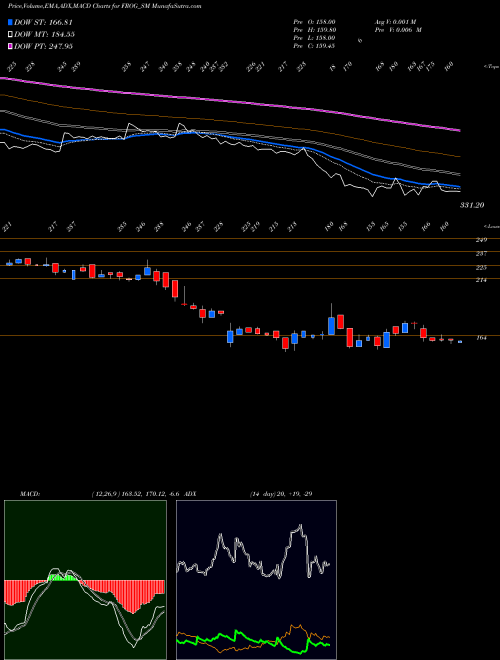Click the MACD panel heading
The height and width of the screenshot is (660, 500).
(29, 493)
